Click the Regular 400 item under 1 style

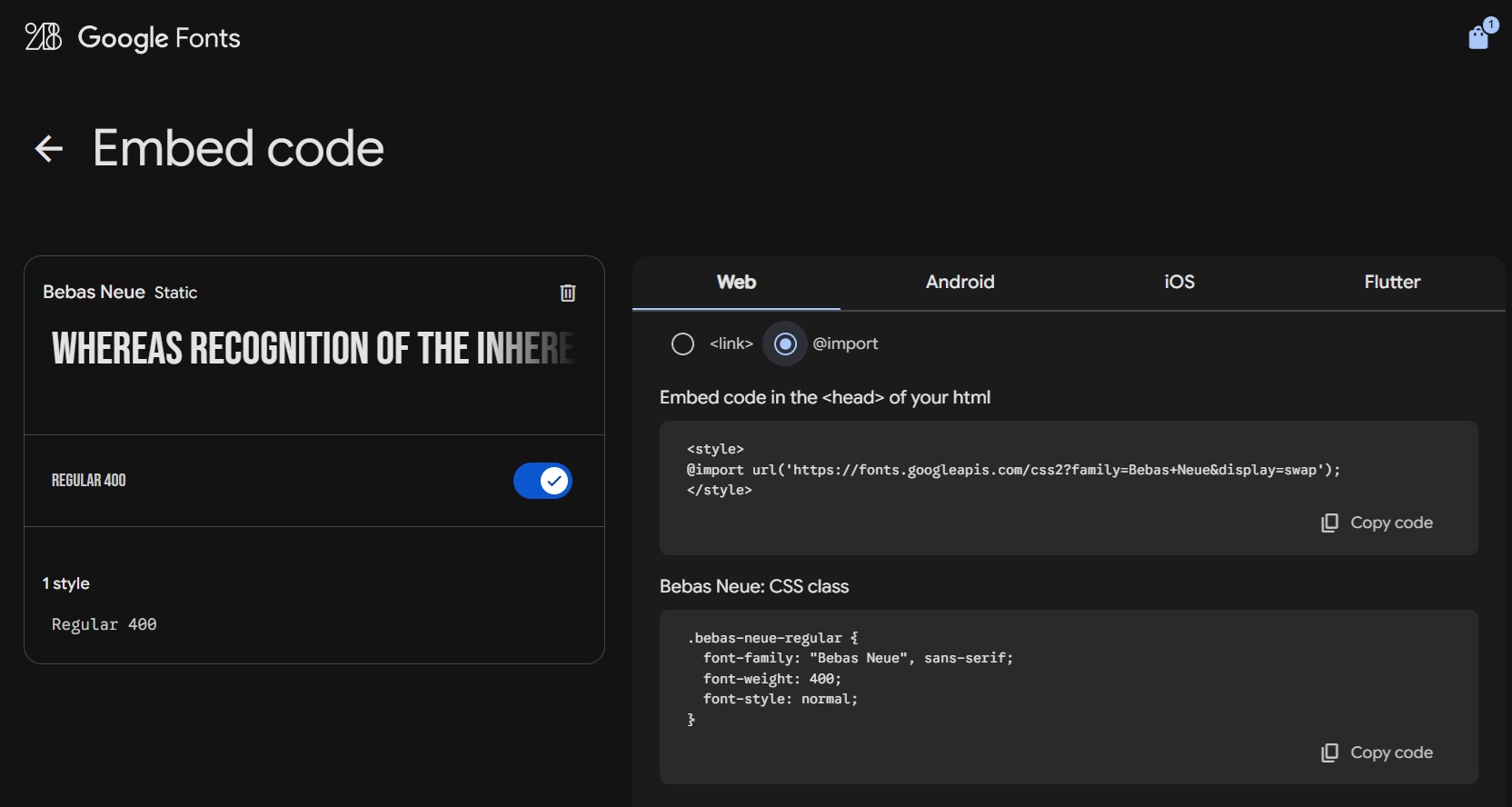click(x=104, y=624)
